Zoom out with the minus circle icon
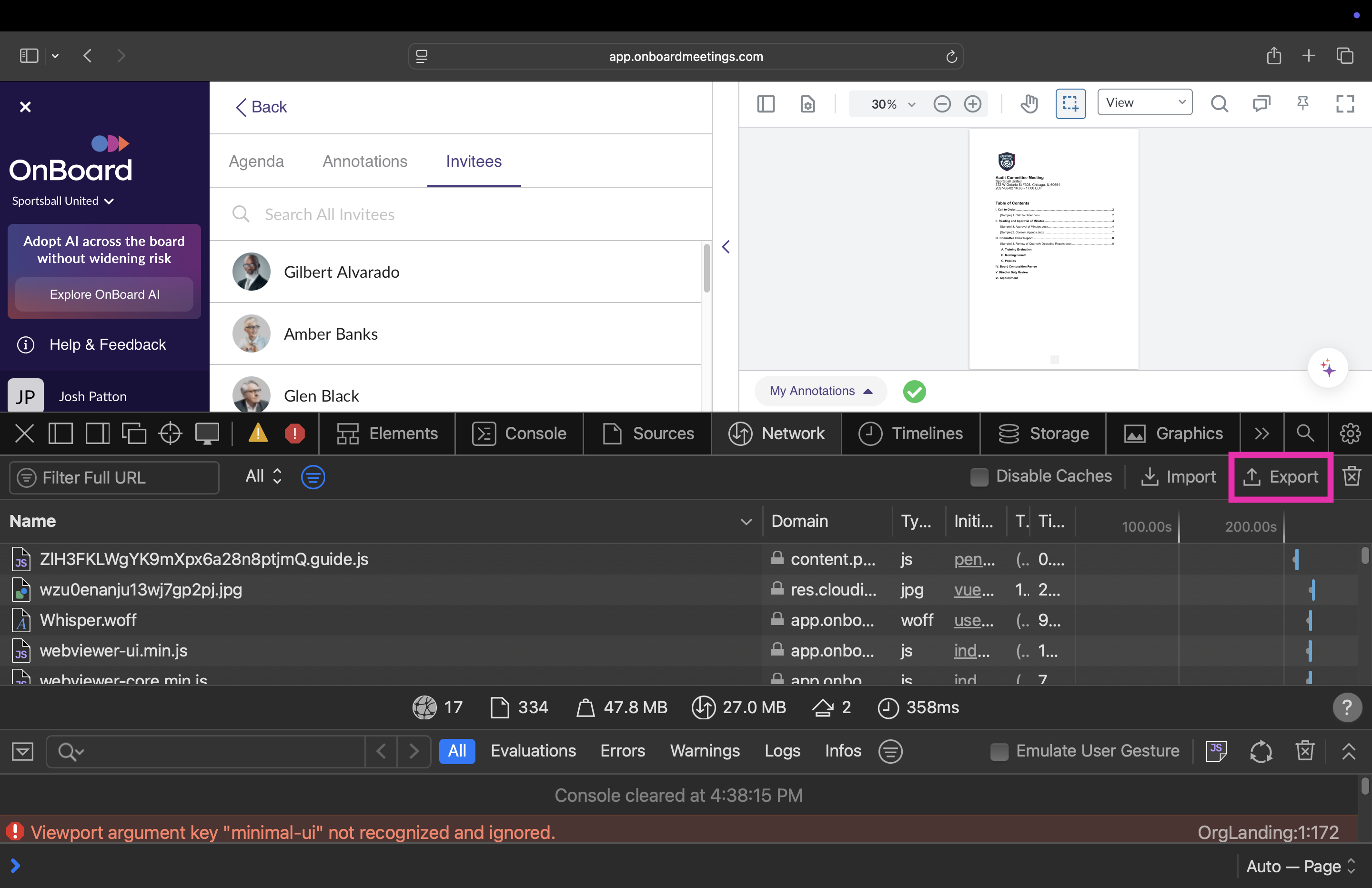This screenshot has width=1372, height=888. click(x=941, y=104)
